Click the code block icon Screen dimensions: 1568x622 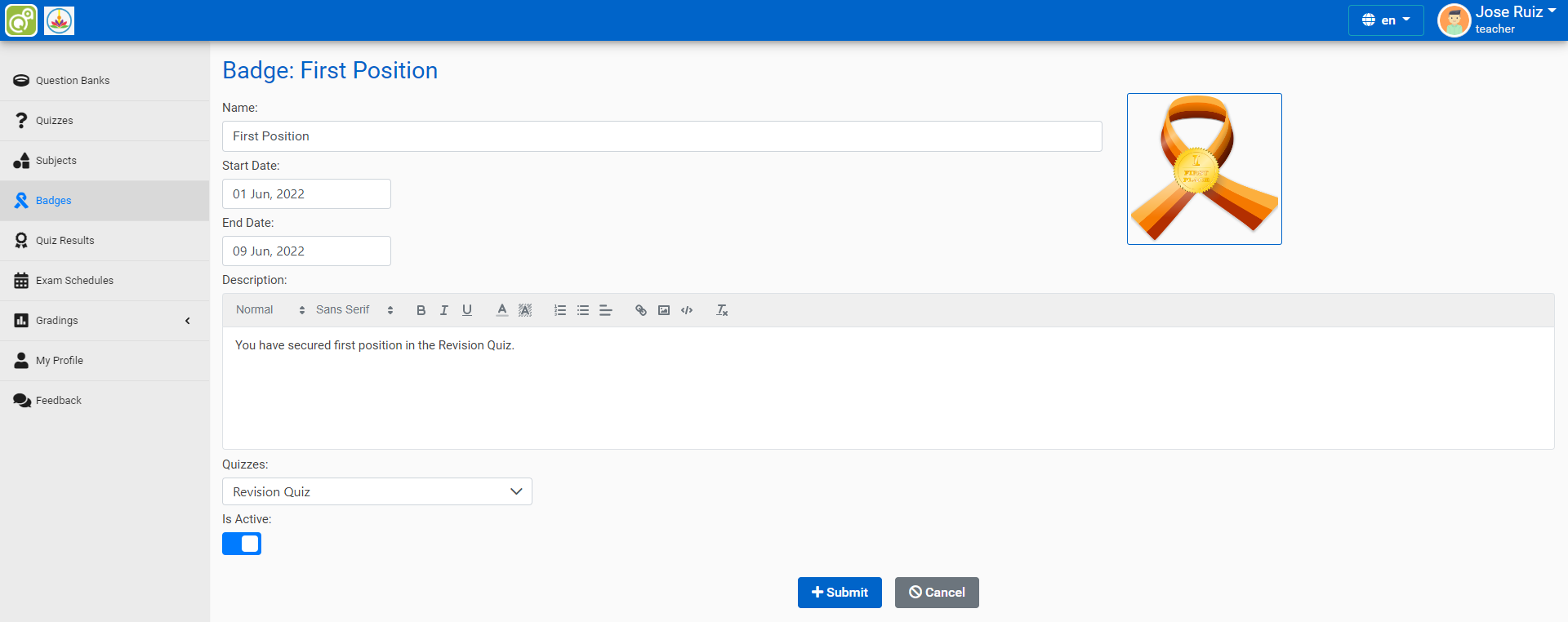[686, 310]
